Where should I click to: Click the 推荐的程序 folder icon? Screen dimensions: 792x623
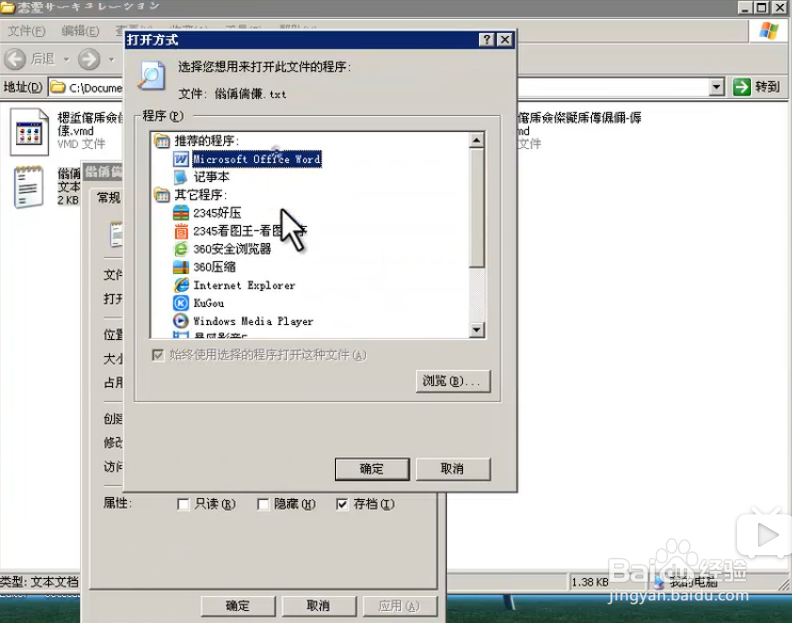tap(162, 140)
